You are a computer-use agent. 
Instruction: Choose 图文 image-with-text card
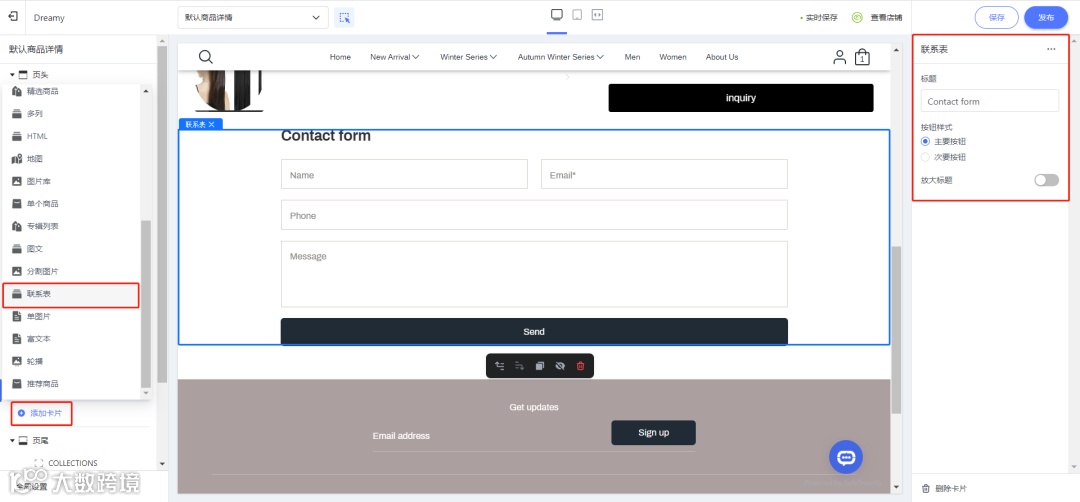pos(72,249)
